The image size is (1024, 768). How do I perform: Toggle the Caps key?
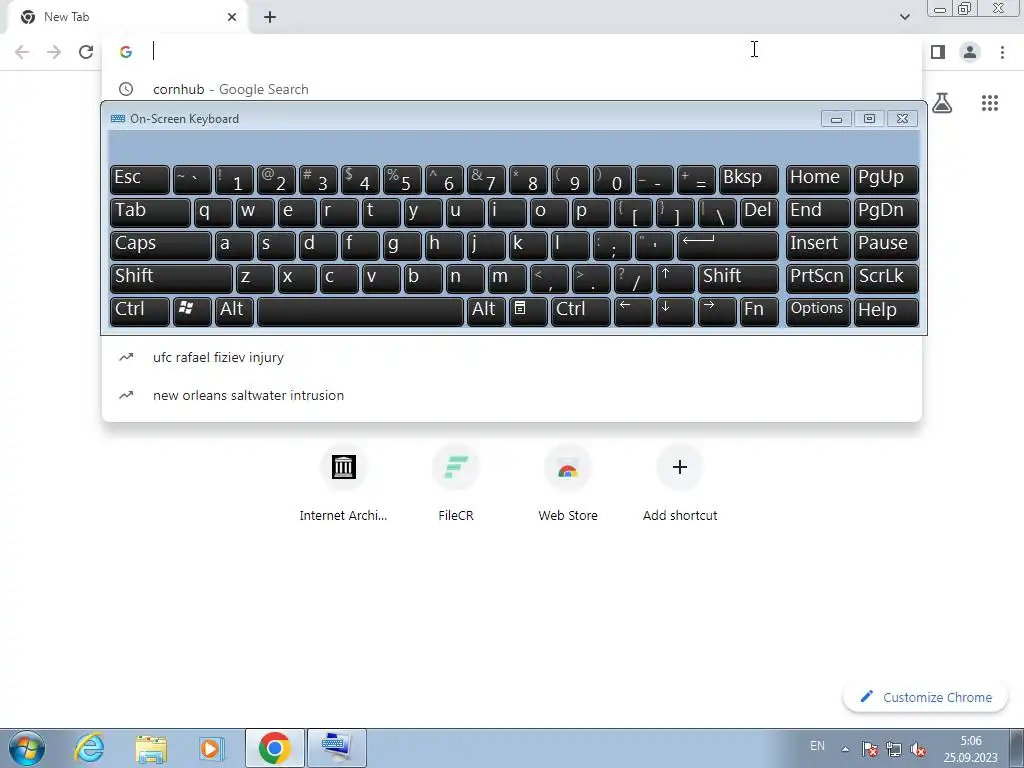pos(161,246)
